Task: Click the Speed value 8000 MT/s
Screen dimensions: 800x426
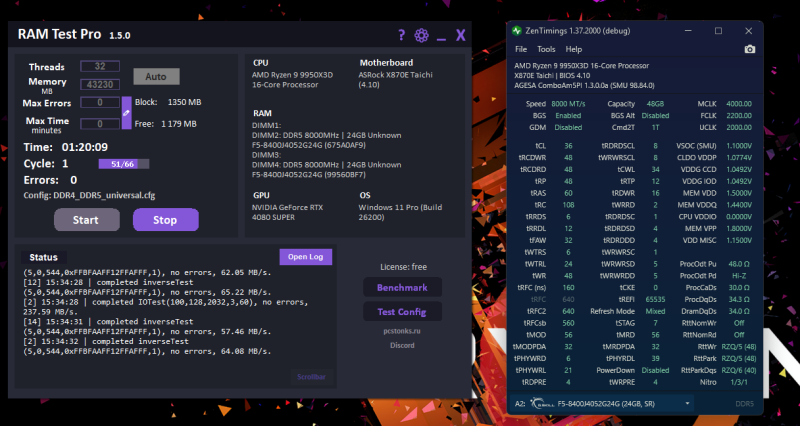Action: [x=568, y=104]
